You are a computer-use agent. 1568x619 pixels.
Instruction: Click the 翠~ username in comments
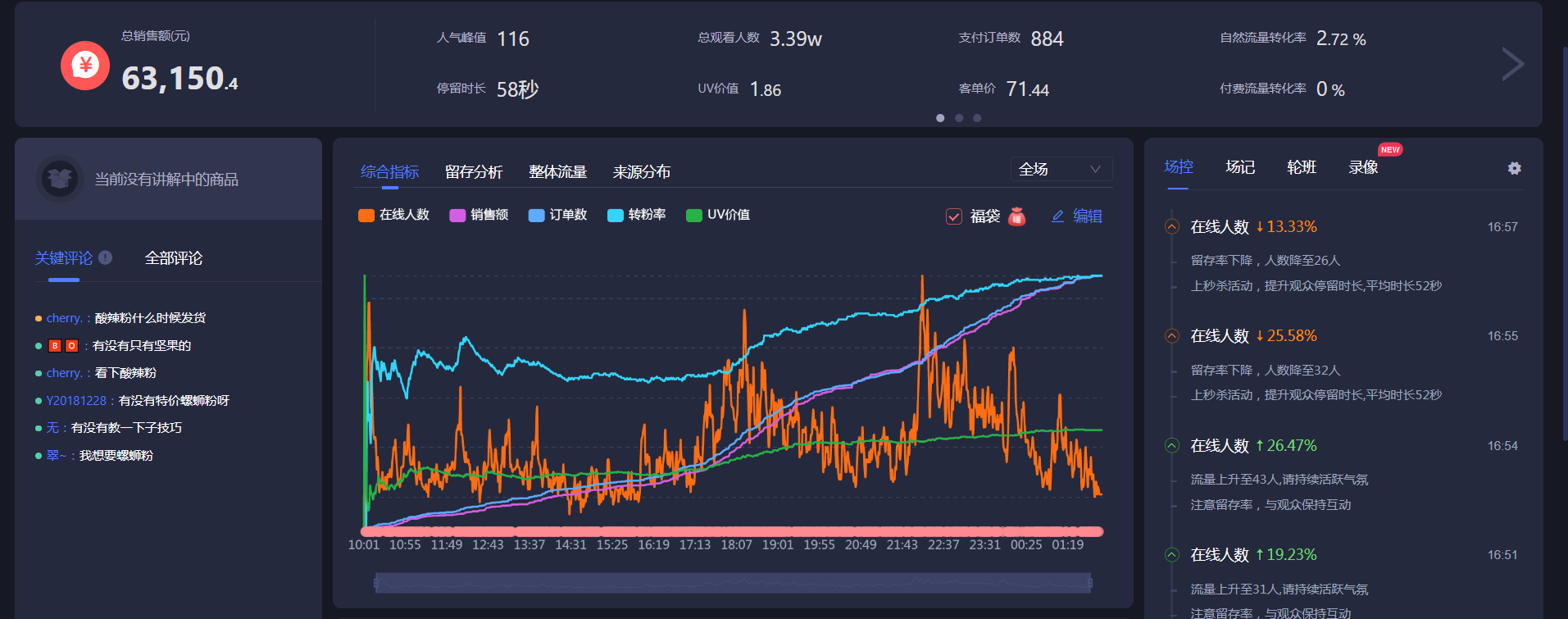pos(57,456)
